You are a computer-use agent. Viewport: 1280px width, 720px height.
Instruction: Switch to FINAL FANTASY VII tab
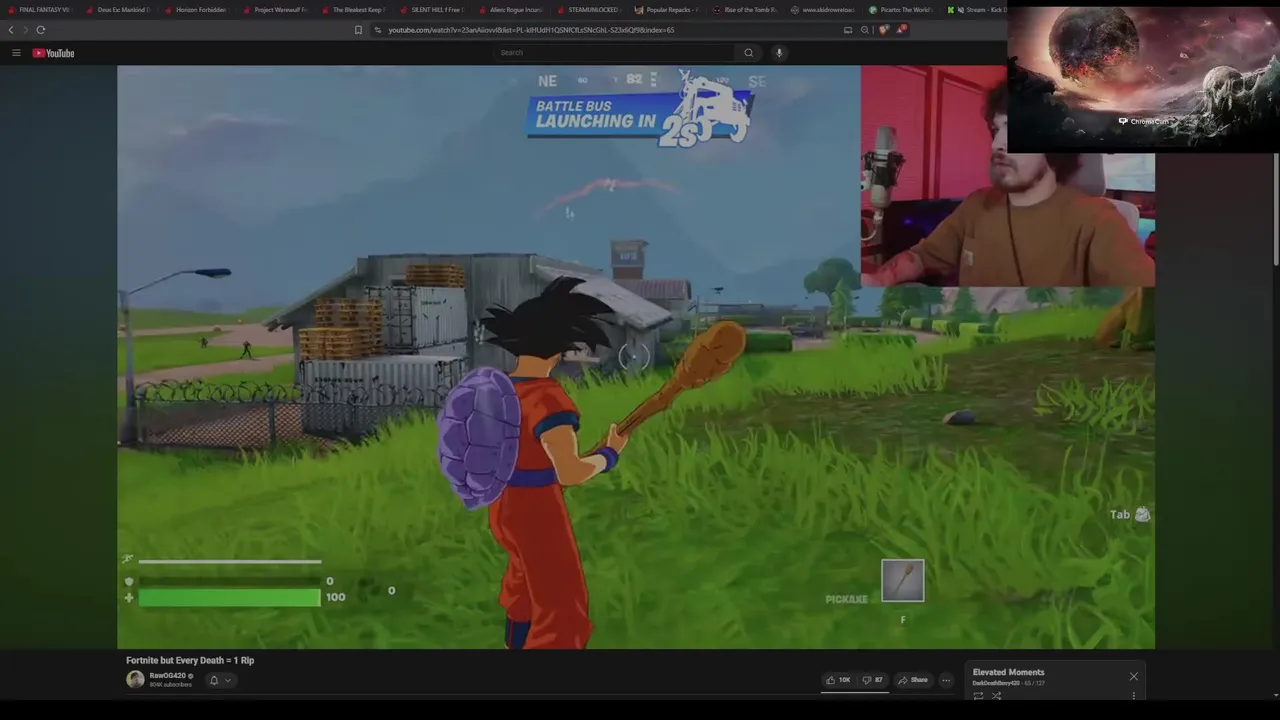coord(40,10)
